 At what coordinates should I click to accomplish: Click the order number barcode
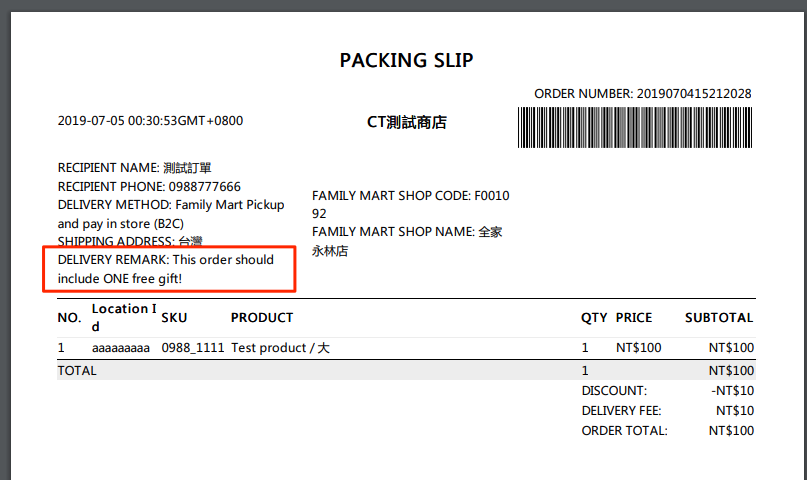[x=635, y=128]
